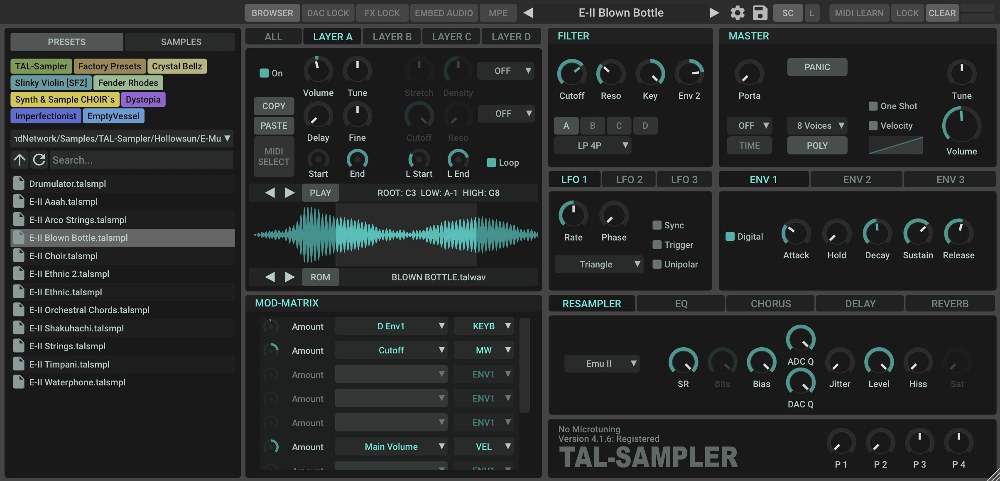Refresh the file browser list
The width and height of the screenshot is (1000, 481).
pos(39,160)
